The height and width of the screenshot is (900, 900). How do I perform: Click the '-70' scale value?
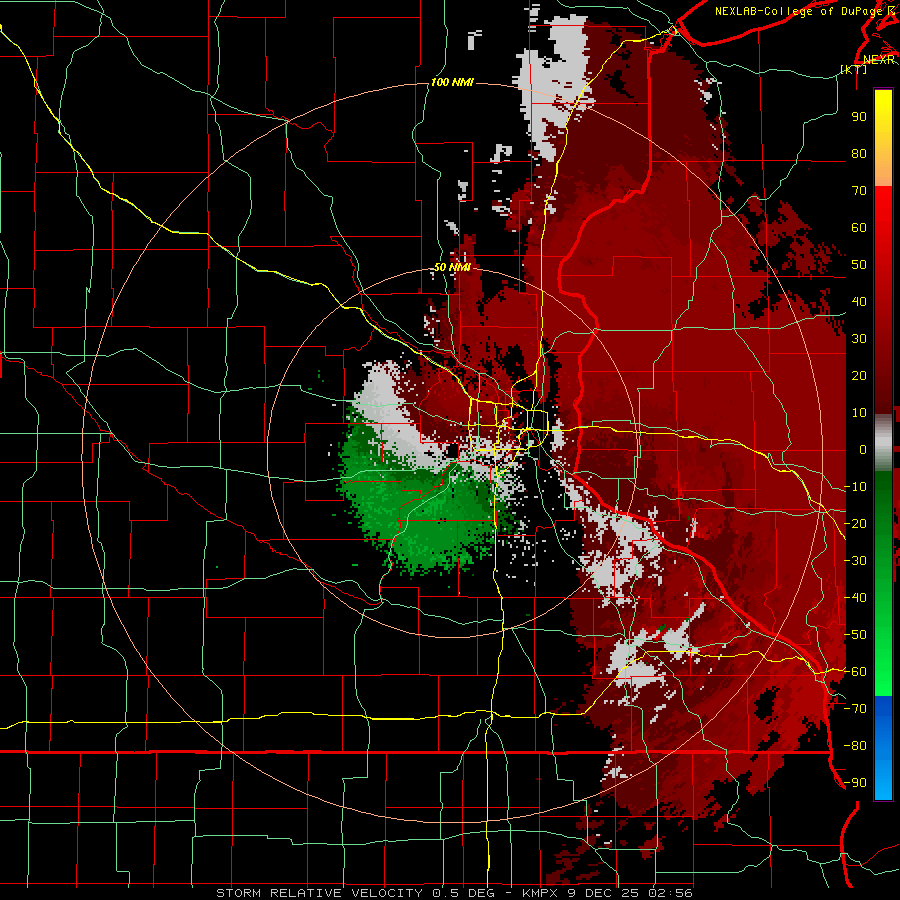click(855, 709)
